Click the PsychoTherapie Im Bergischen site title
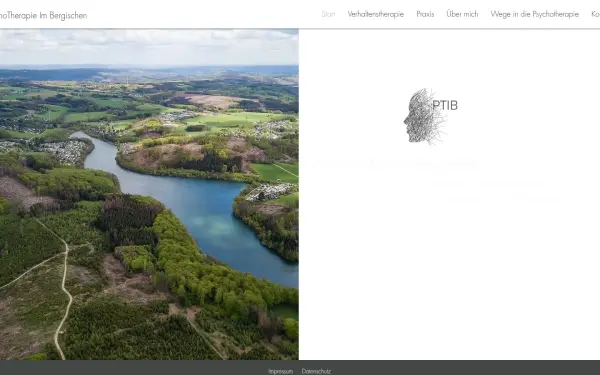The width and height of the screenshot is (600, 375). click(x=43, y=16)
